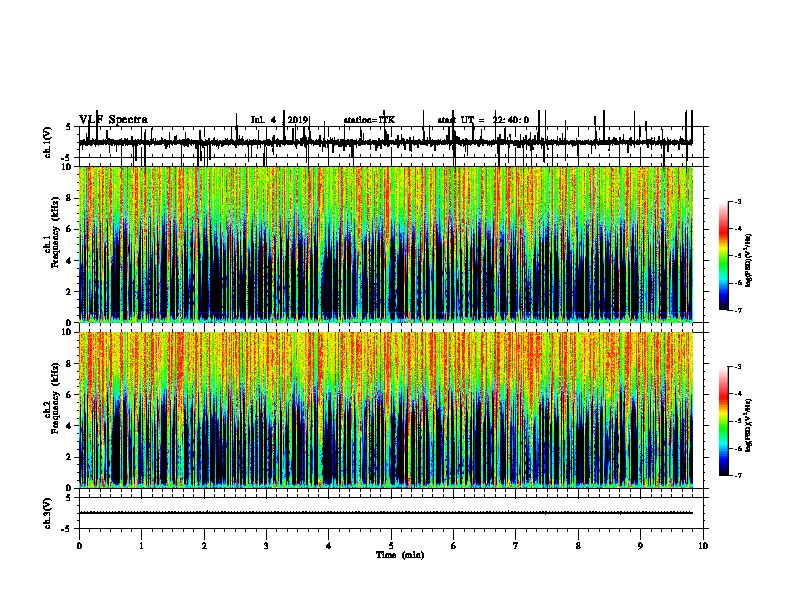
Task: Click time axis tick label "5"
Action: click(391, 546)
